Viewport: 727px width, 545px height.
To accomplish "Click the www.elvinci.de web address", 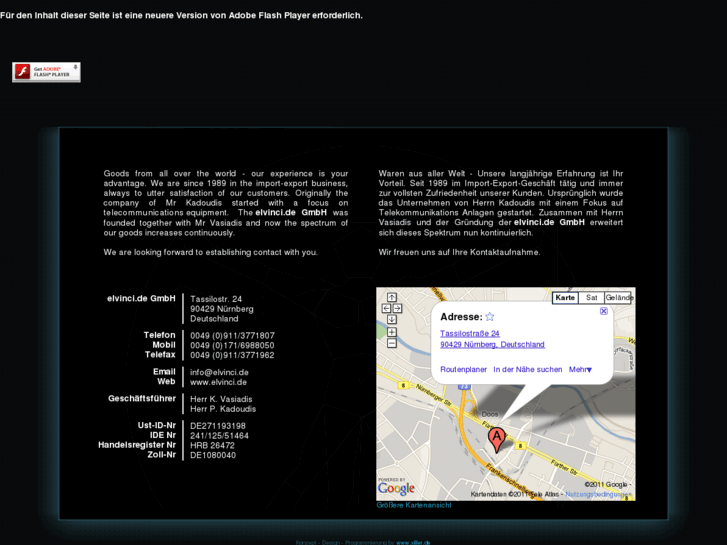I will click(x=218, y=382).
